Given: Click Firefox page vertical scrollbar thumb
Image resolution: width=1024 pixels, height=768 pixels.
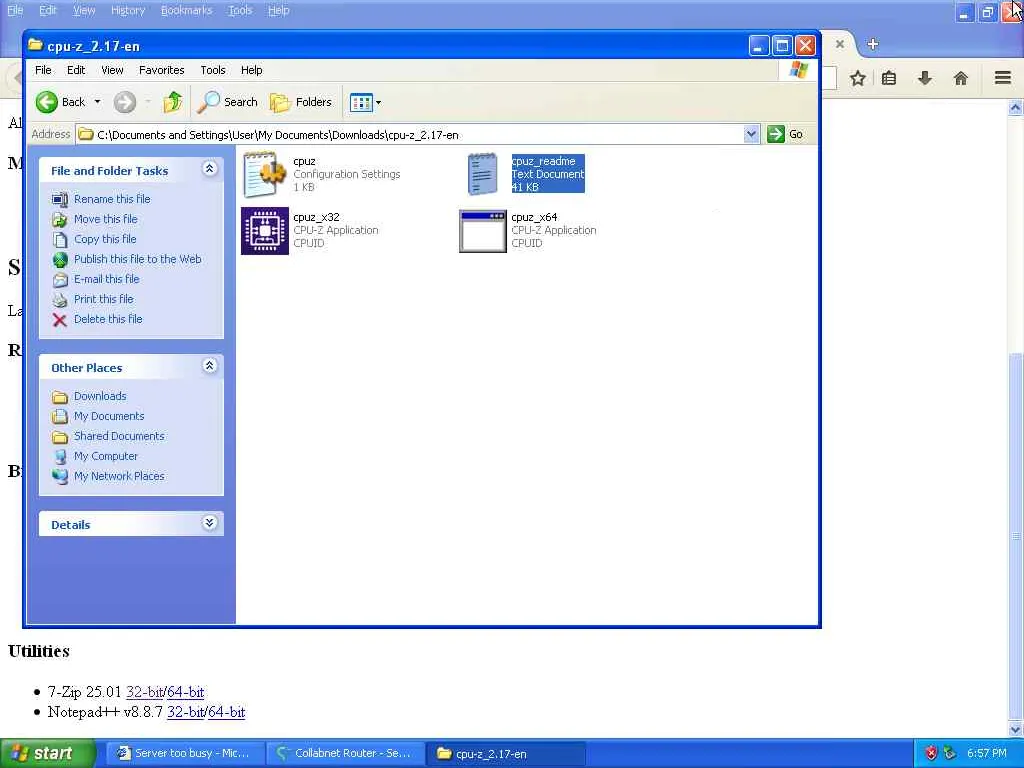Looking at the screenshot, I should point(1016,536).
